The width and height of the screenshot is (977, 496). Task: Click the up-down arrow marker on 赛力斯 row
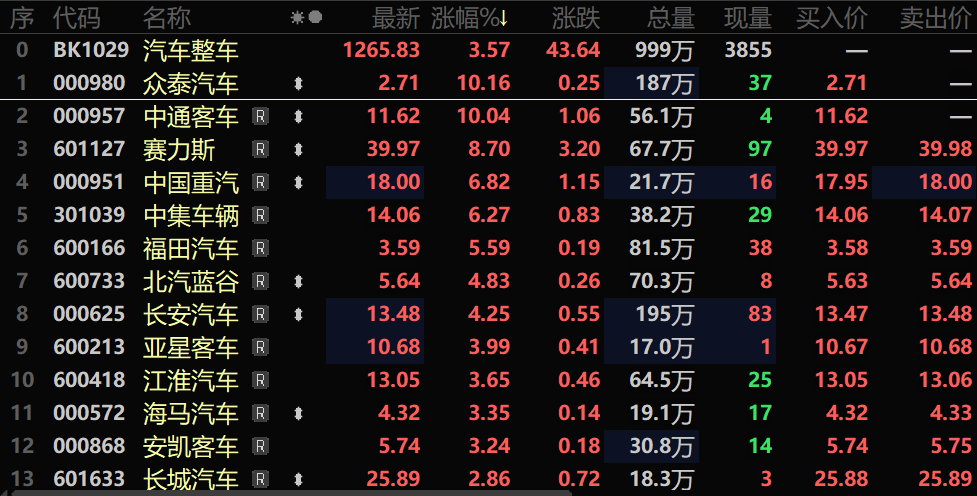(x=298, y=149)
